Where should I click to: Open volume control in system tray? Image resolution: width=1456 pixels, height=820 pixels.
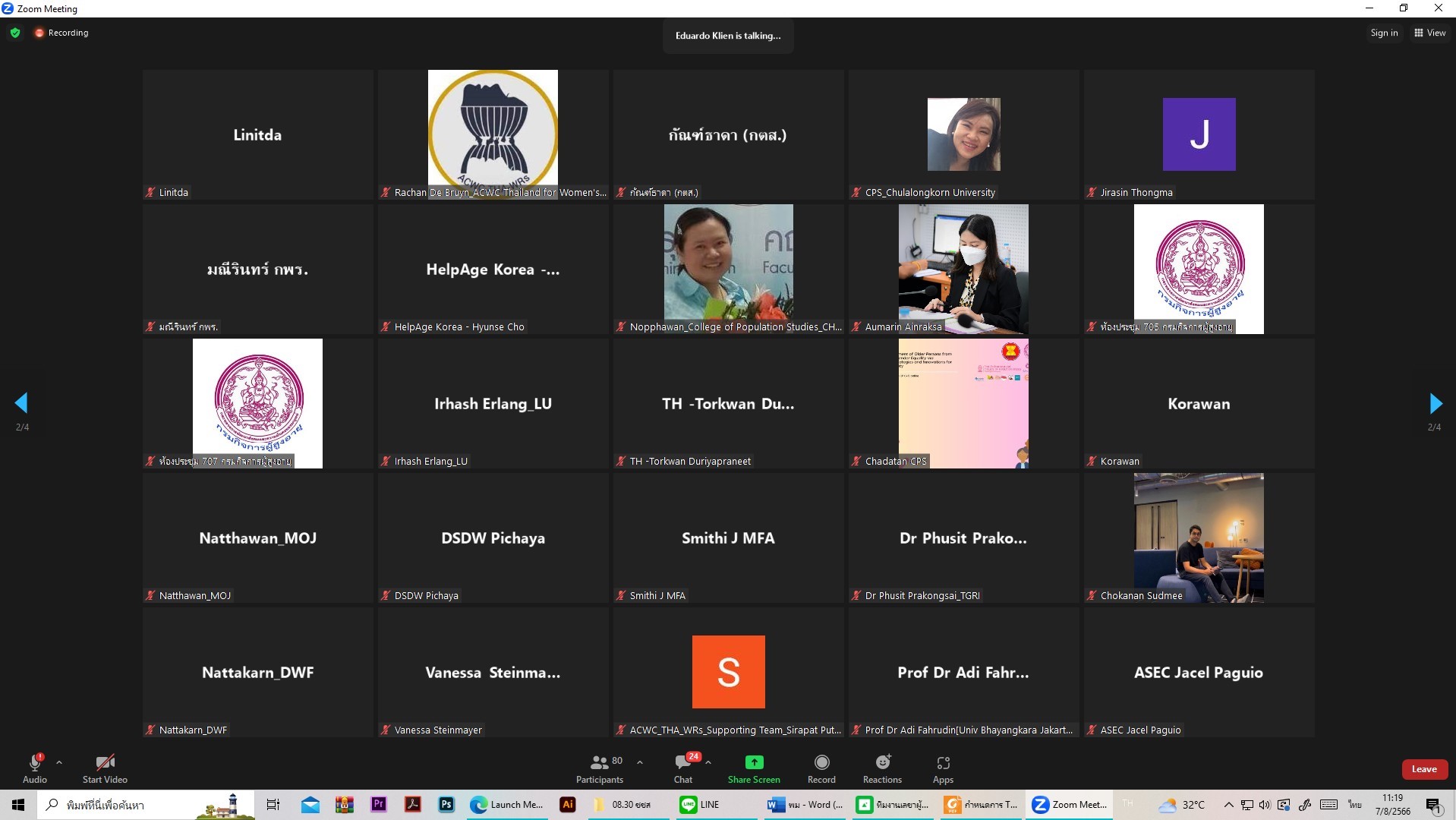[1265, 805]
